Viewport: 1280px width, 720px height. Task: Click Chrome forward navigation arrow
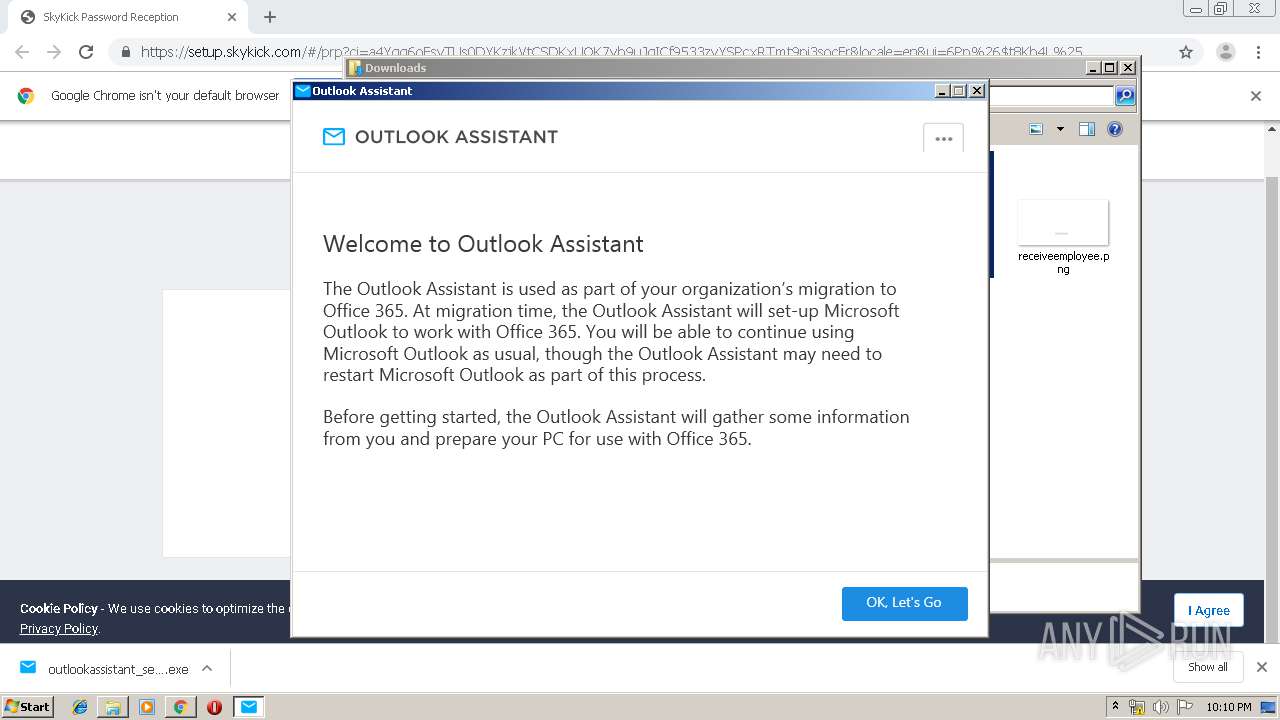point(54,52)
